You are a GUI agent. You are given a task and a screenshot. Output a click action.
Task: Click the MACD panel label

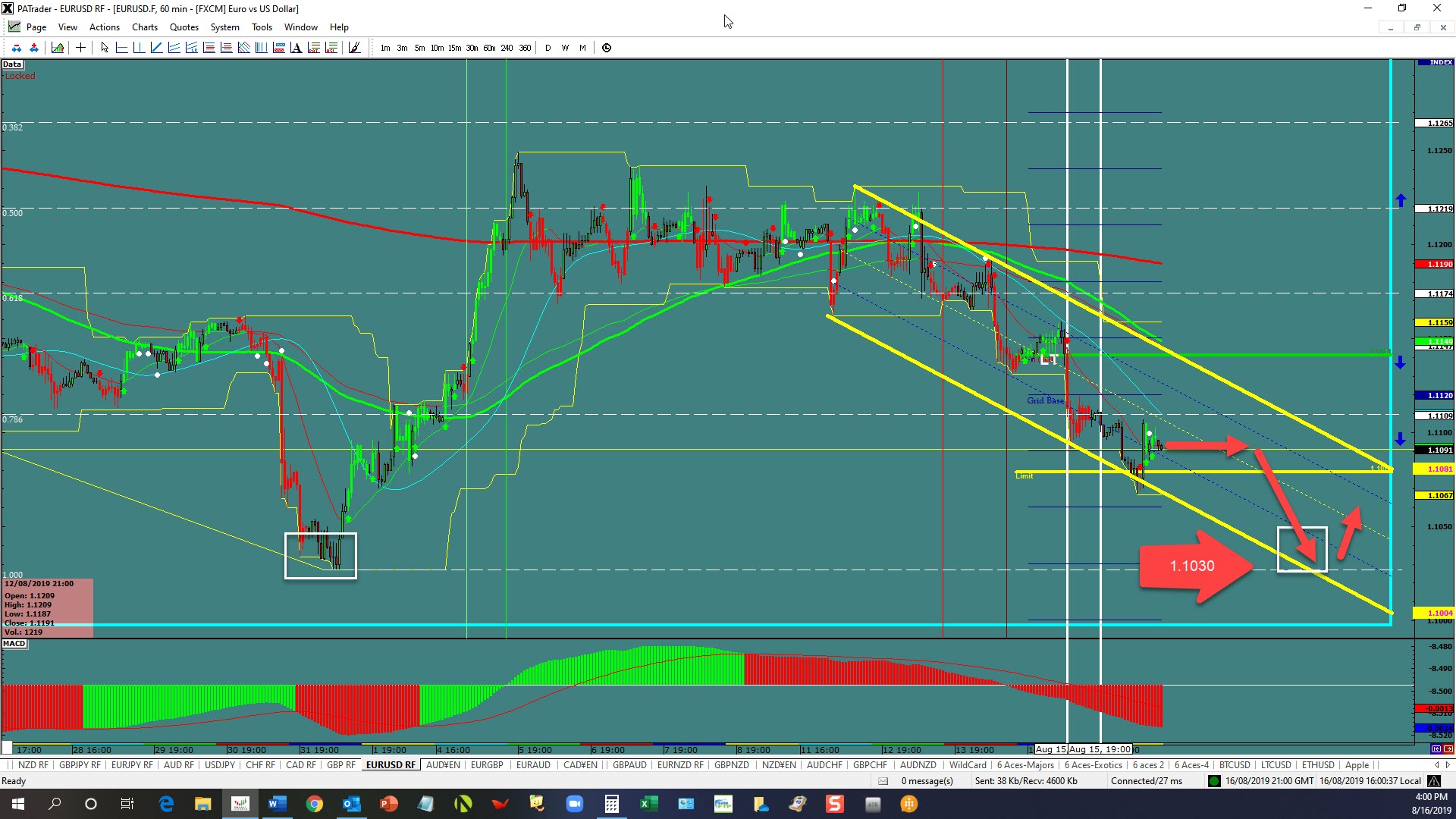tap(14, 644)
